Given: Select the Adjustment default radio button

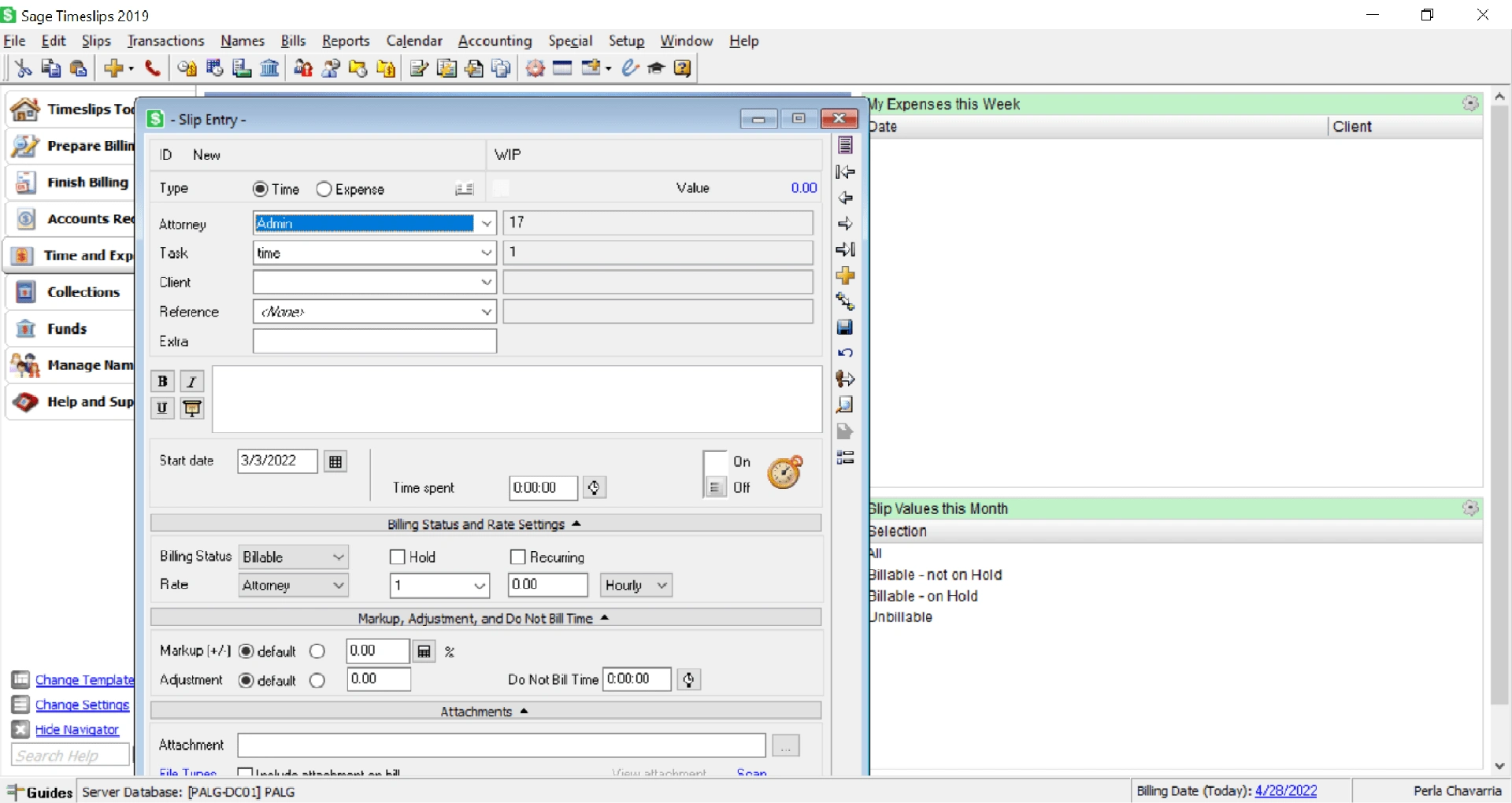Looking at the screenshot, I should pos(246,680).
